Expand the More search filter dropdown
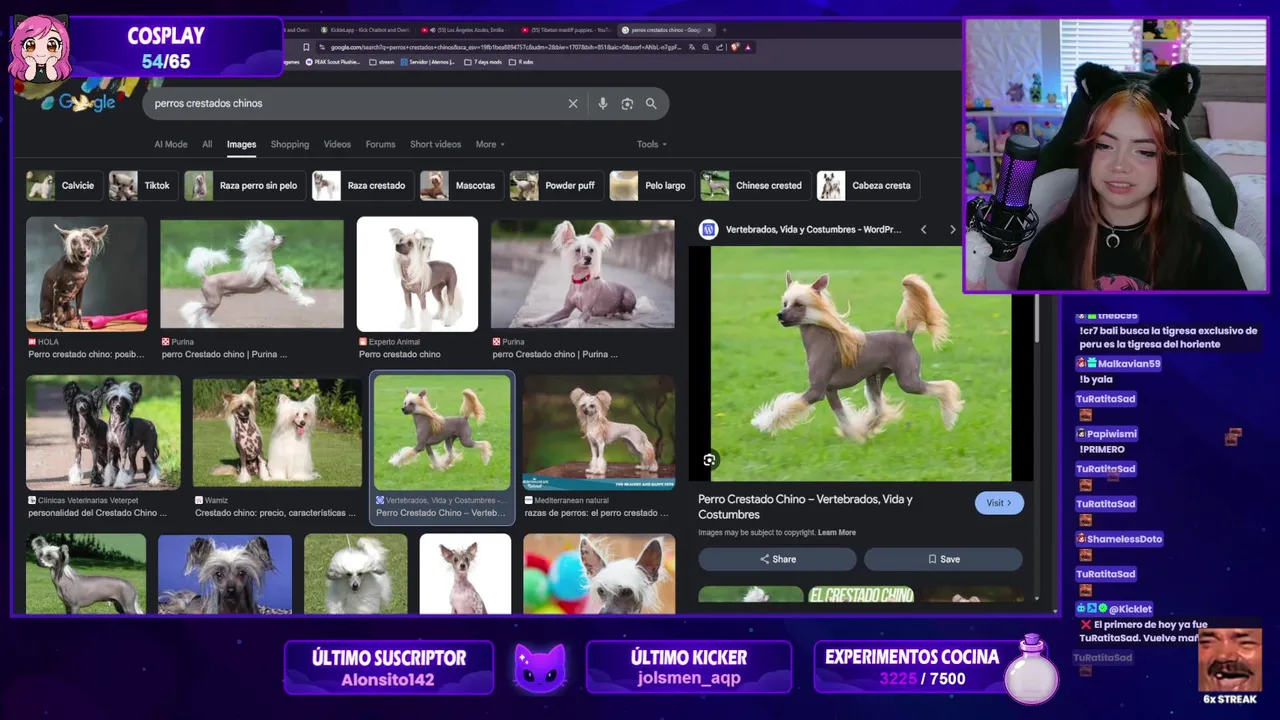Image resolution: width=1280 pixels, height=720 pixels. coord(490,144)
